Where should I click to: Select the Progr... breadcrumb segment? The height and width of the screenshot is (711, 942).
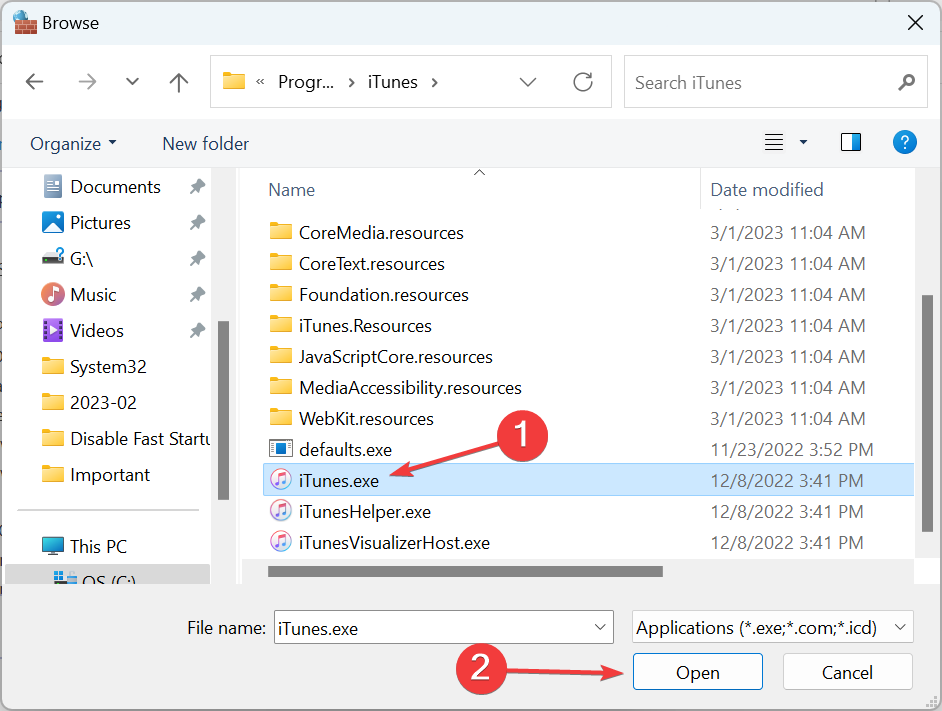pos(306,82)
